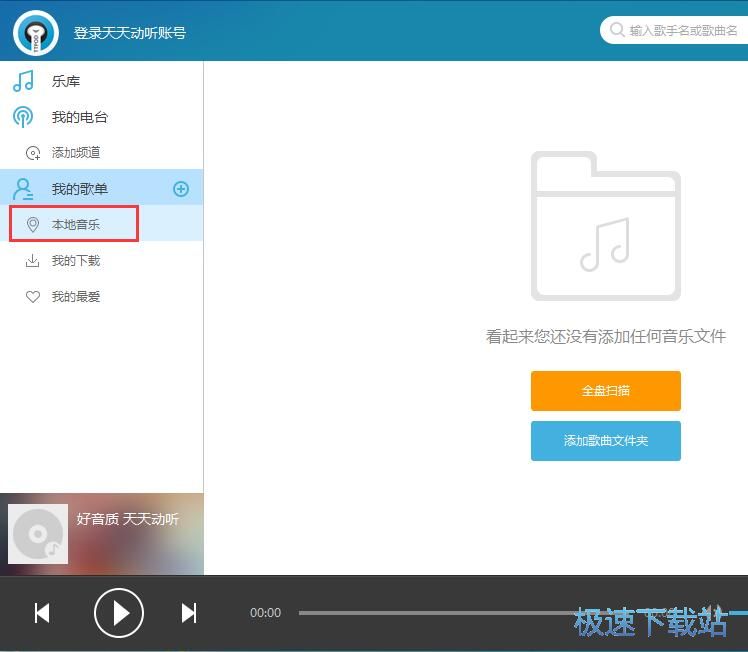Click the magnifier search icon
Image resolution: width=748 pixels, height=652 pixels.
[617, 30]
